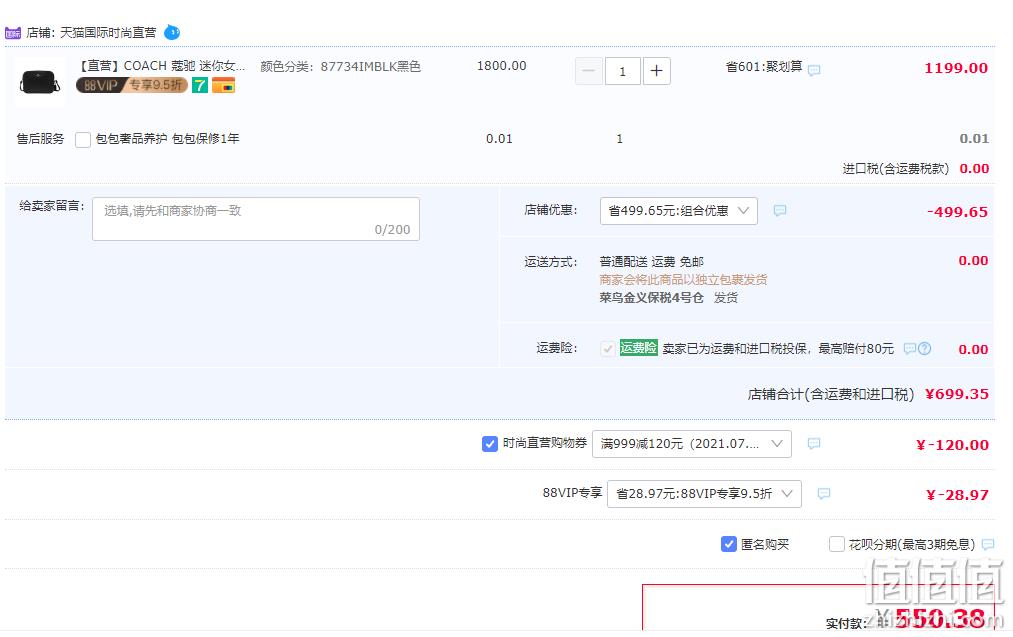
Task: Tick the 包包奢品养护 包包保修1年 checkbox
Action: 83,140
